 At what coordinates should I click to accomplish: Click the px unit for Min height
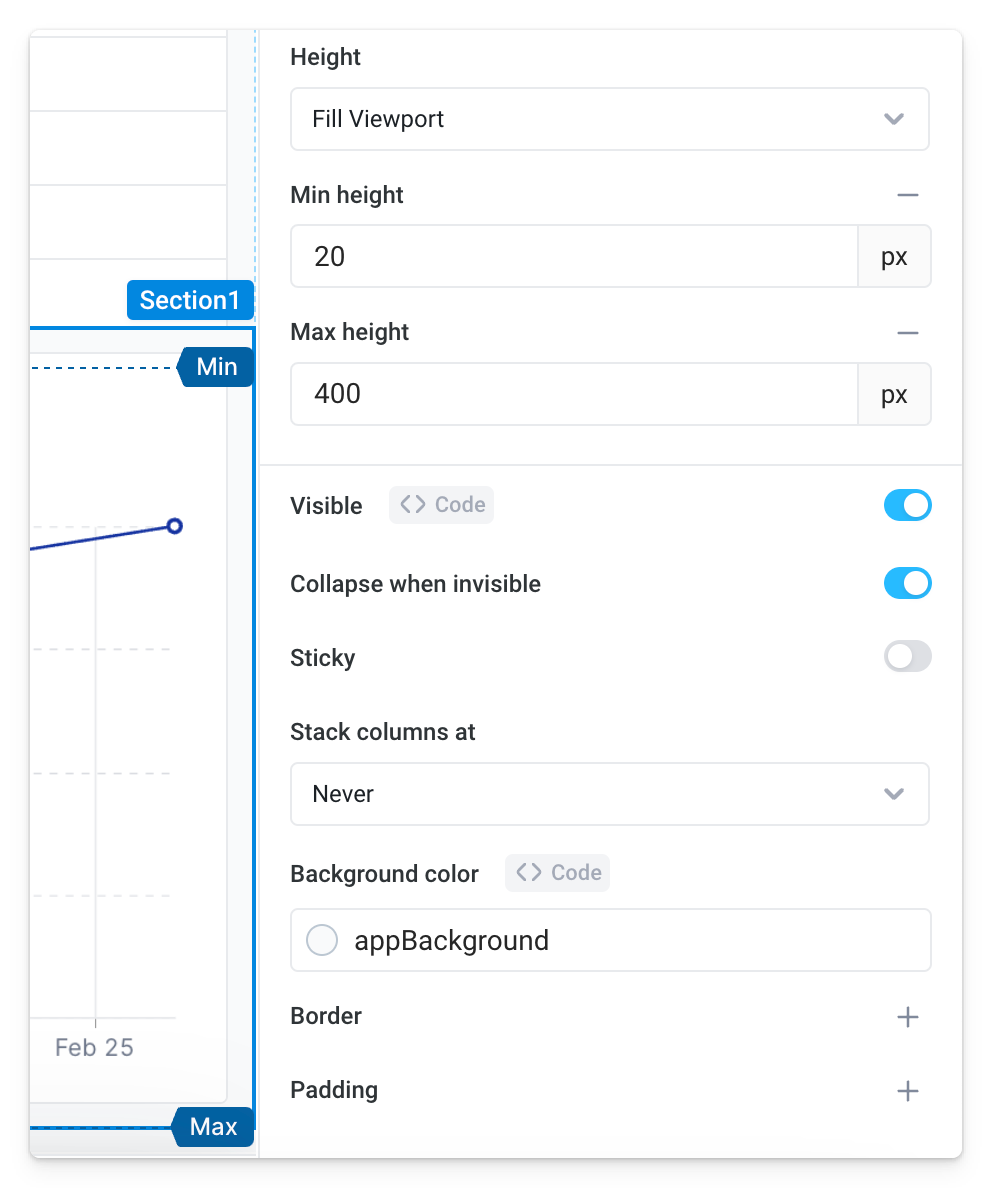pos(894,256)
